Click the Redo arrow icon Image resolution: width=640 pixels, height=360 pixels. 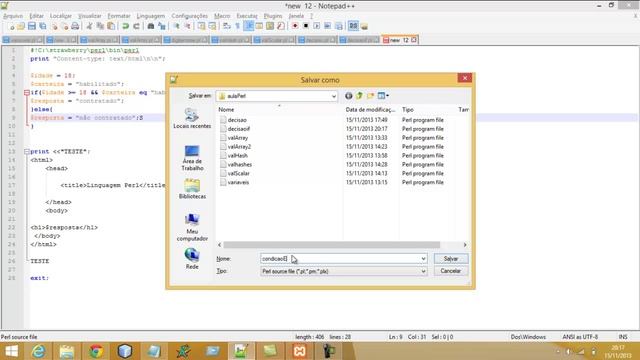(x=136, y=27)
